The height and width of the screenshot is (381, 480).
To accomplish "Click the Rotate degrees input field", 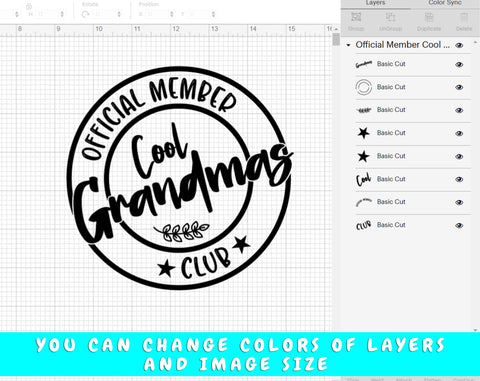I will click(x=104, y=14).
